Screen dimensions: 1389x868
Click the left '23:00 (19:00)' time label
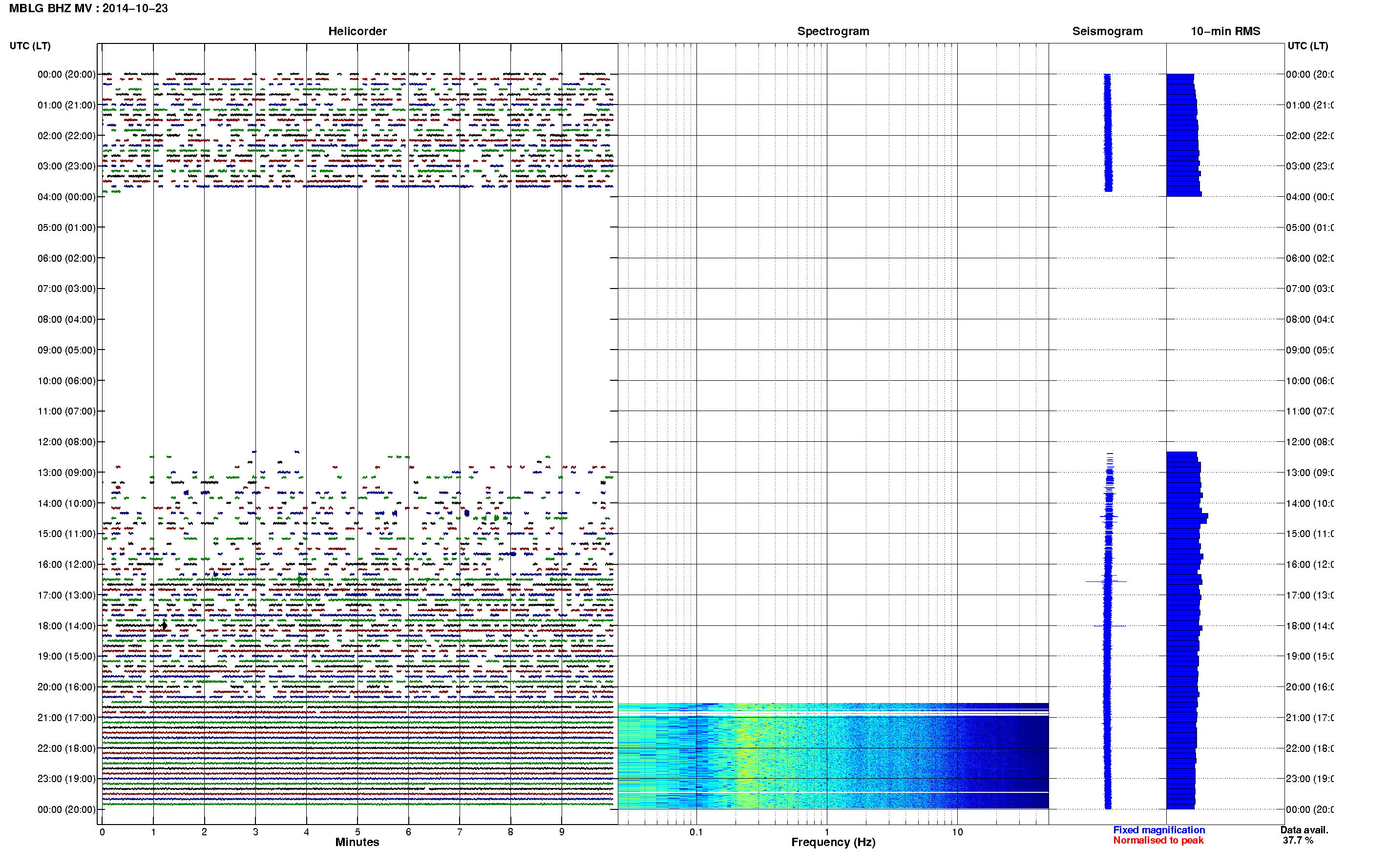(66, 779)
